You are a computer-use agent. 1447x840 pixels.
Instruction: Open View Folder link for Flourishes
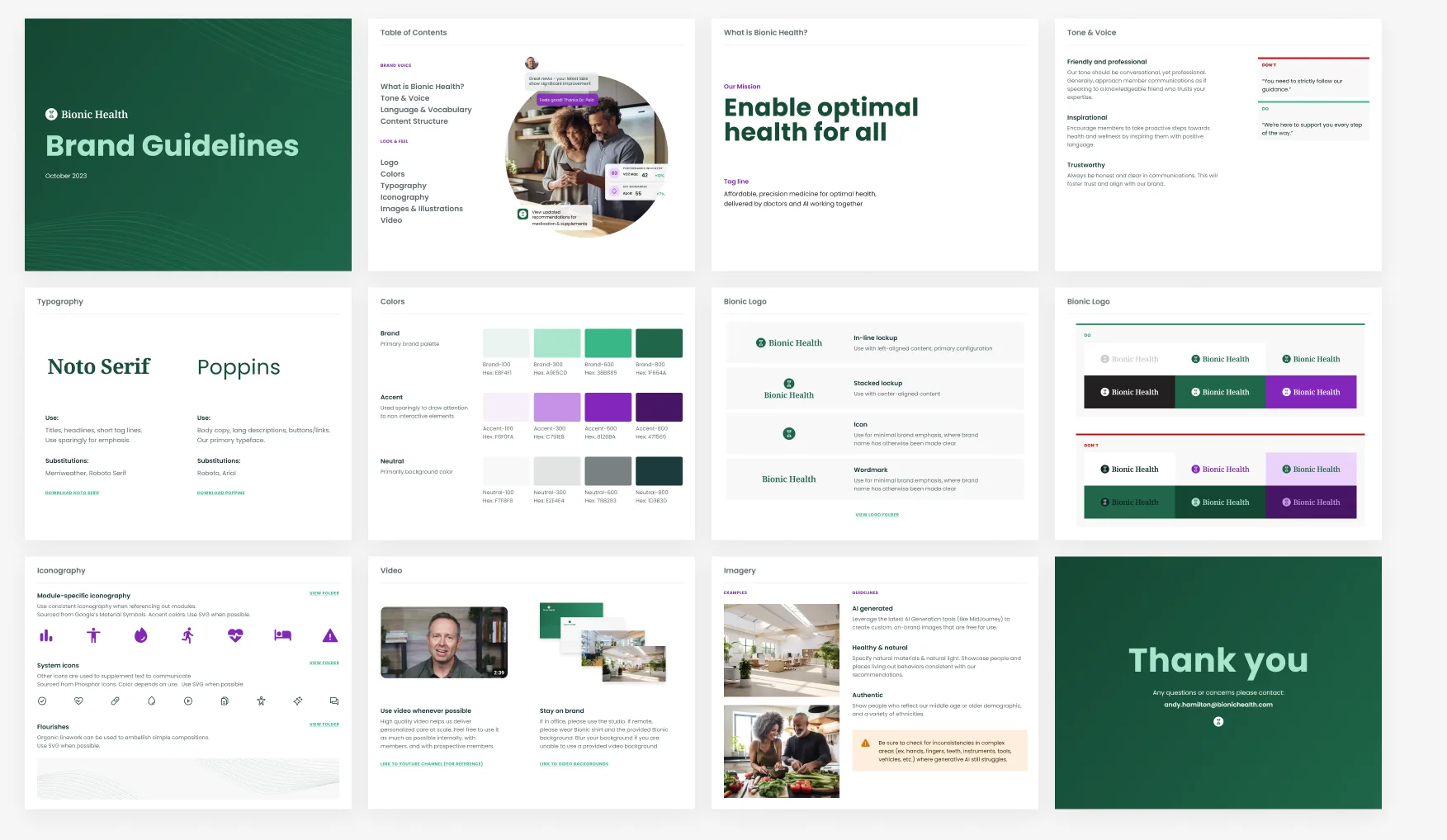click(x=324, y=724)
